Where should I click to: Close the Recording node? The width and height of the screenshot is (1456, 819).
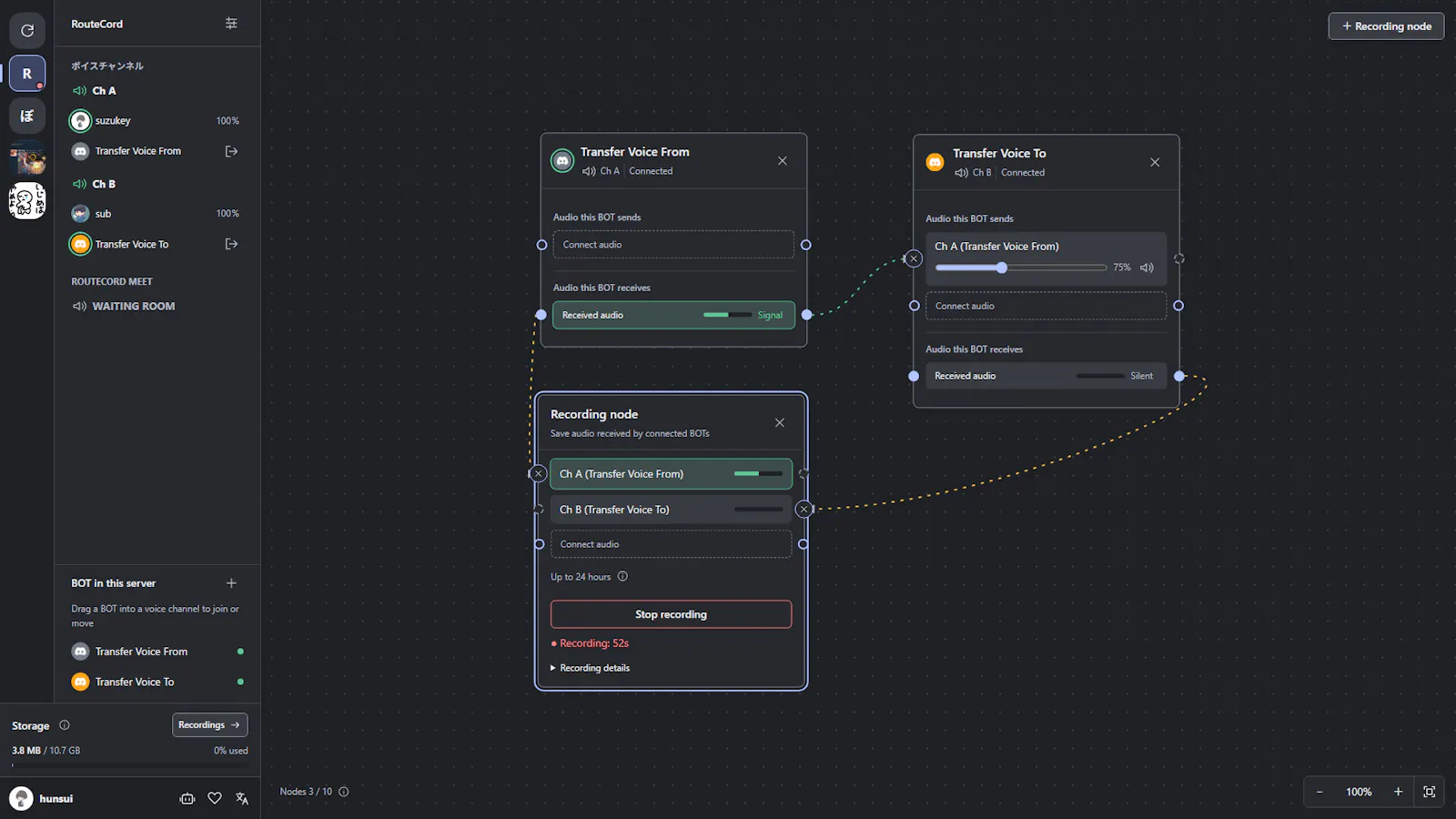(780, 423)
